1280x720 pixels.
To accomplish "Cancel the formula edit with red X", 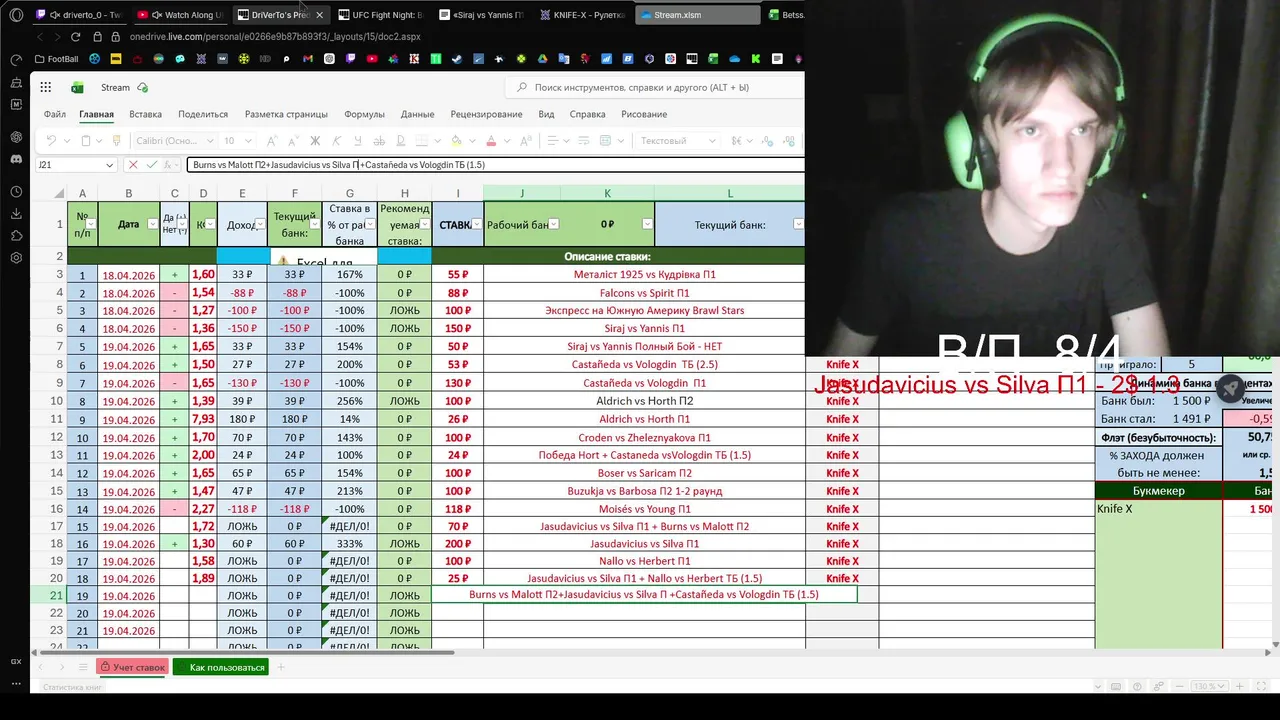I will pyautogui.click(x=133, y=165).
